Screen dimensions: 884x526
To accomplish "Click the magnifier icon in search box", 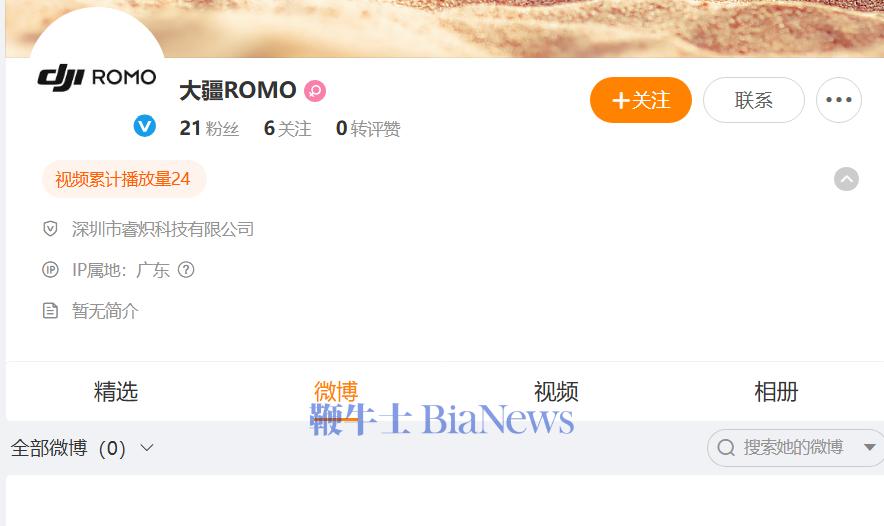I will [726, 448].
